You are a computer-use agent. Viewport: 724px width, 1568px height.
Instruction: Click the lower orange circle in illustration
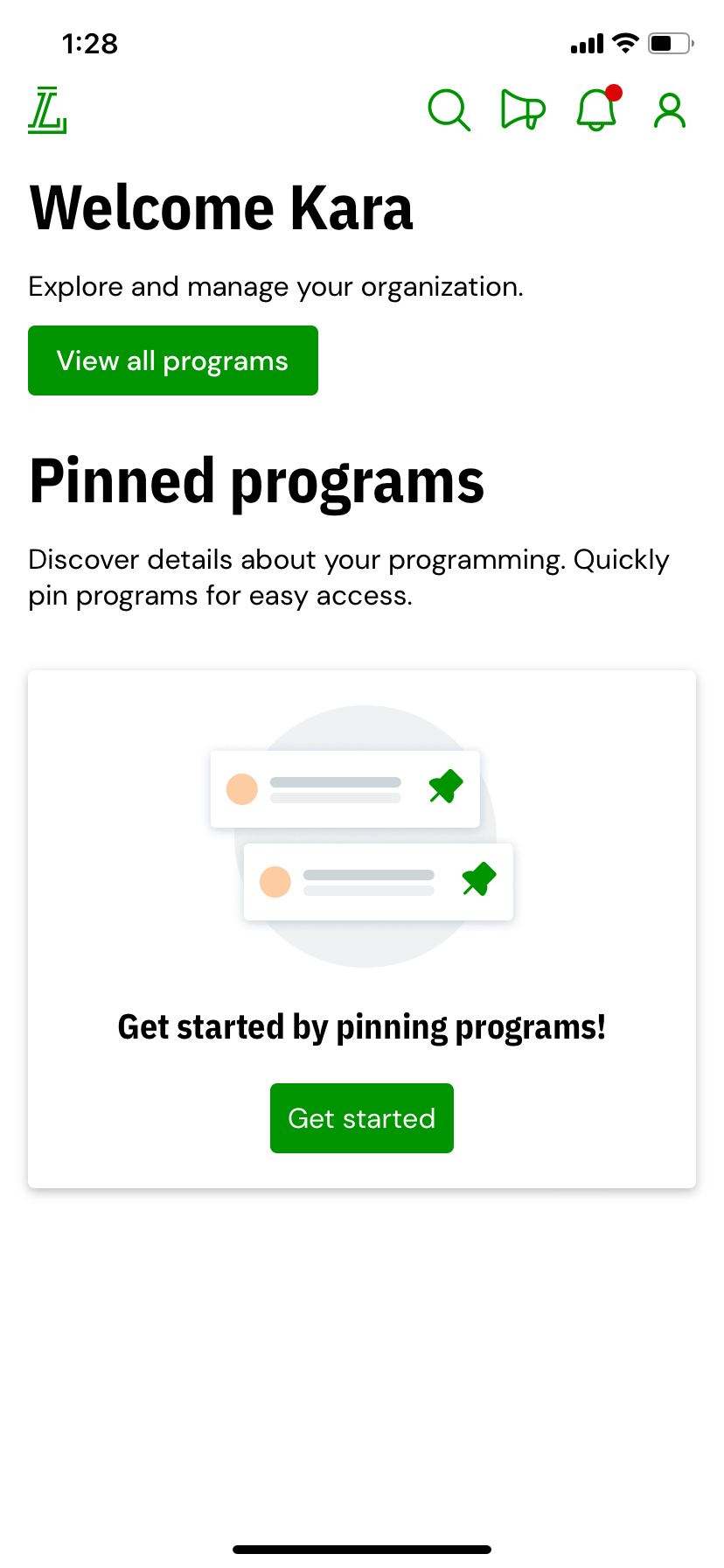point(275,882)
